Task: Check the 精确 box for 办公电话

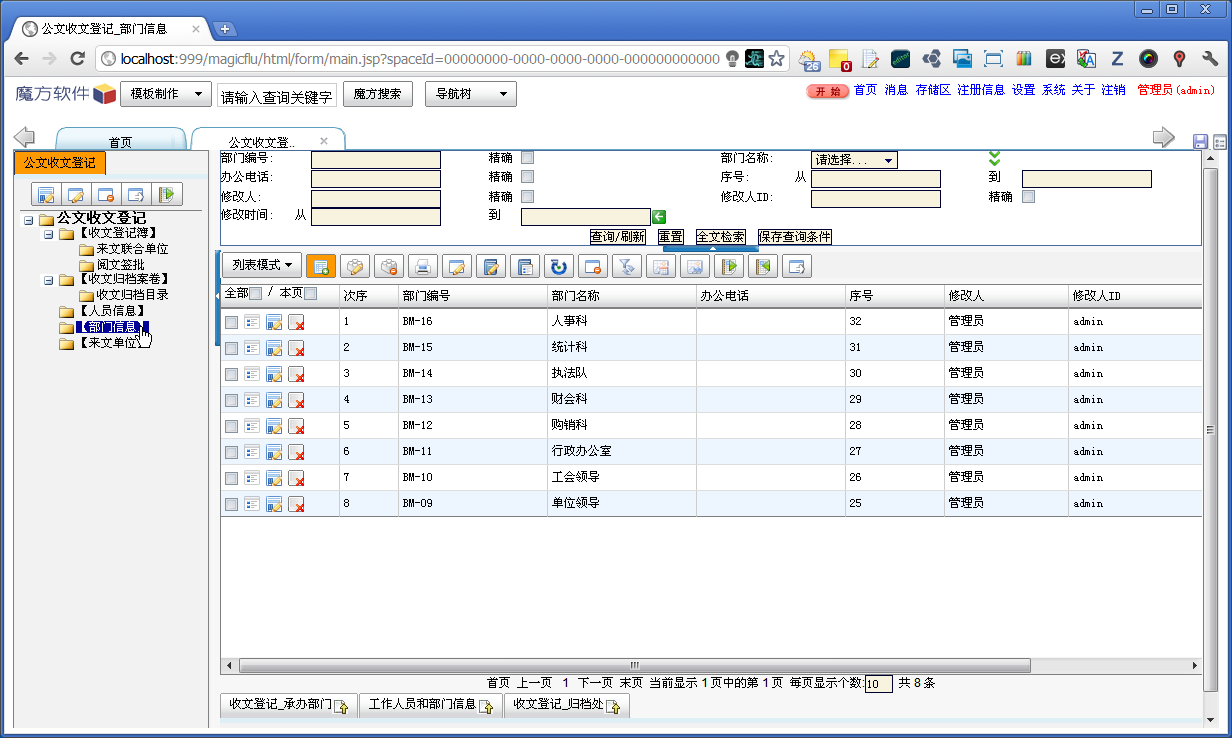Action: click(x=527, y=177)
